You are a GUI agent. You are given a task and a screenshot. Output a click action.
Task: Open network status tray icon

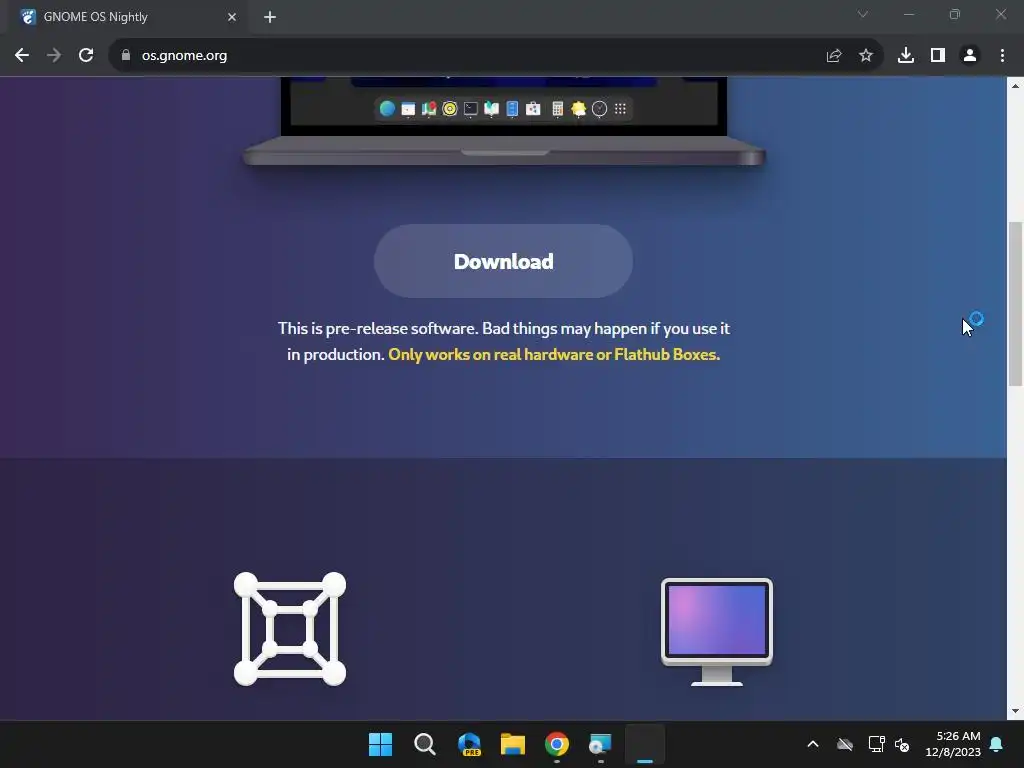[876, 744]
